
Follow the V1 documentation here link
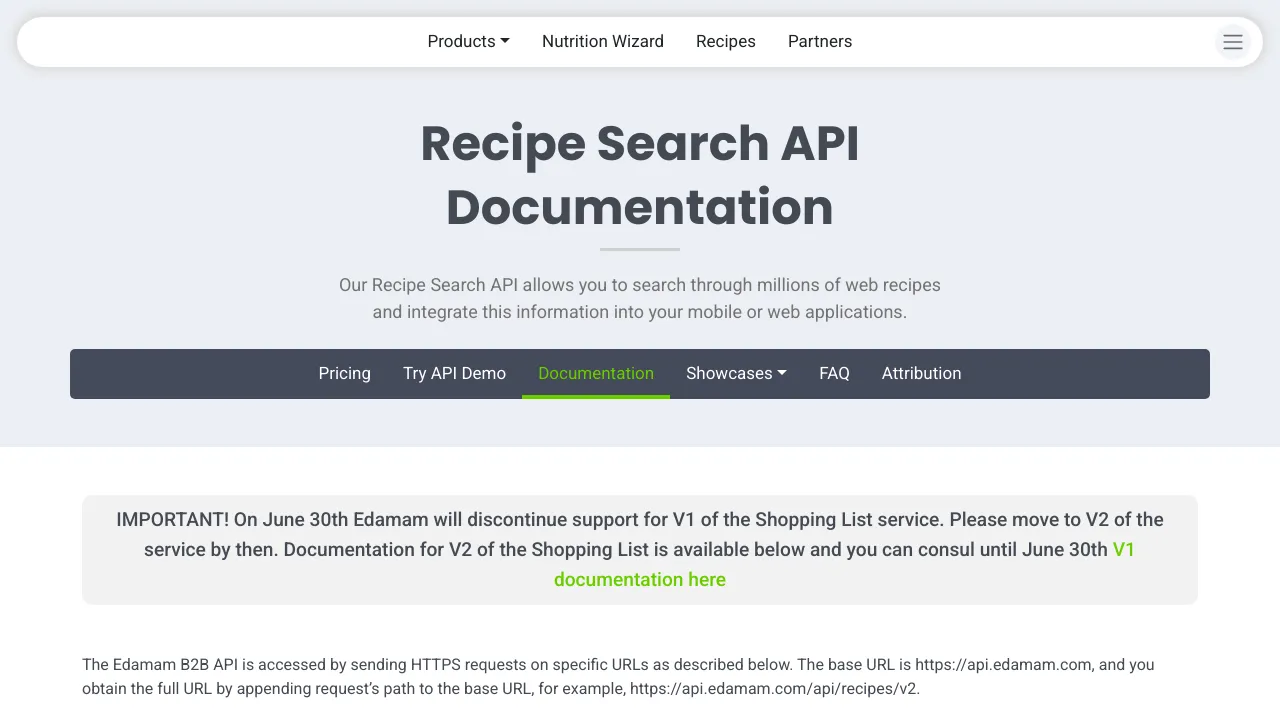pos(640,579)
